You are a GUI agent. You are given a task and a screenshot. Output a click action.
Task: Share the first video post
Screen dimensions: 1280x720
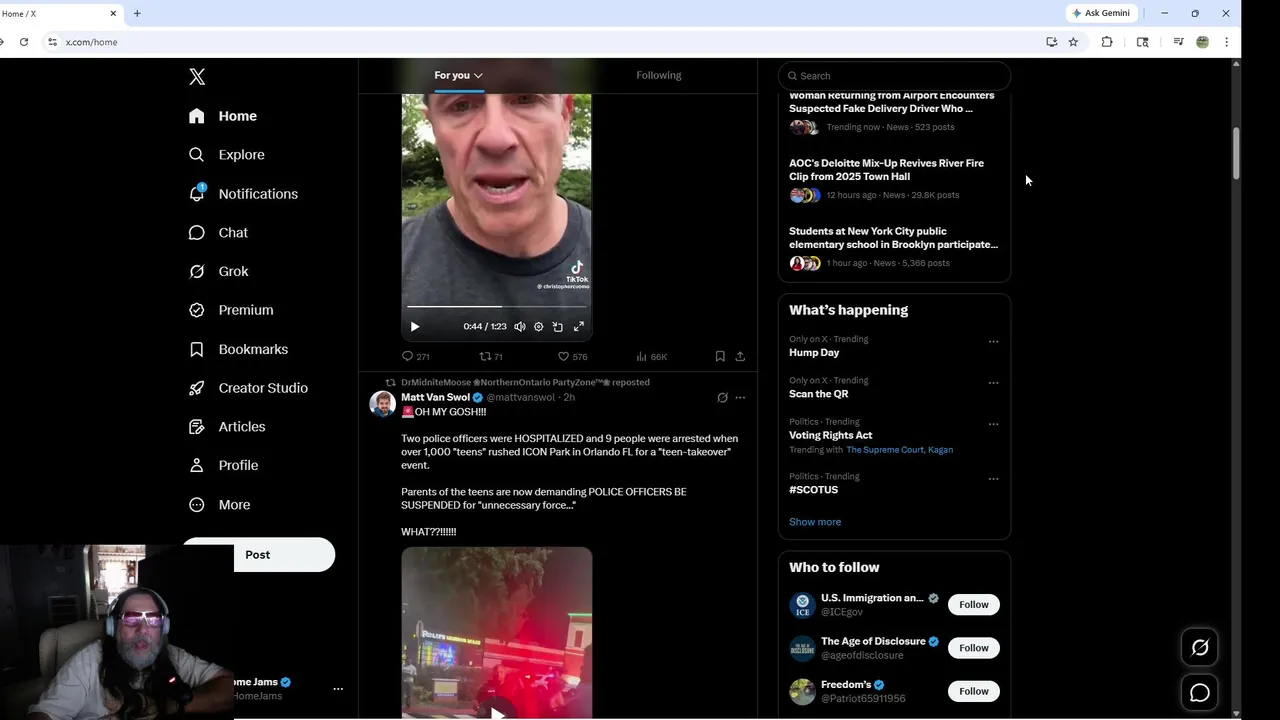740,356
